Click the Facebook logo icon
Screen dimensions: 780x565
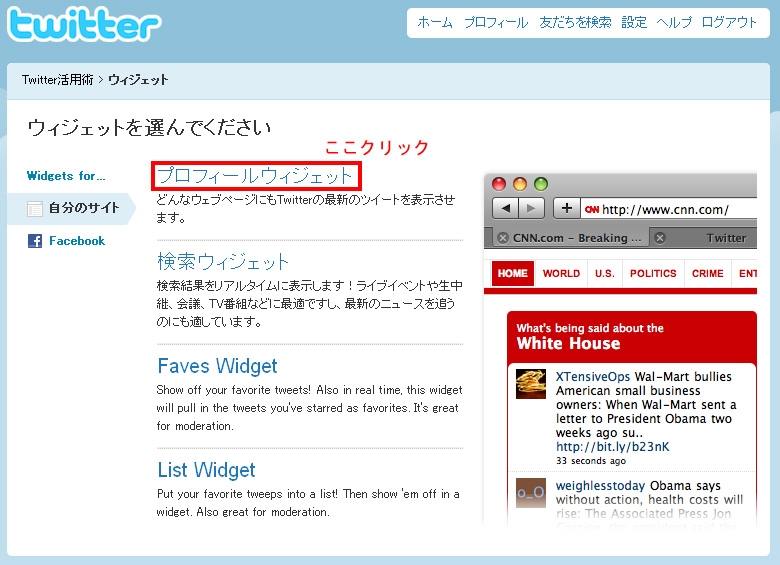click(35, 241)
